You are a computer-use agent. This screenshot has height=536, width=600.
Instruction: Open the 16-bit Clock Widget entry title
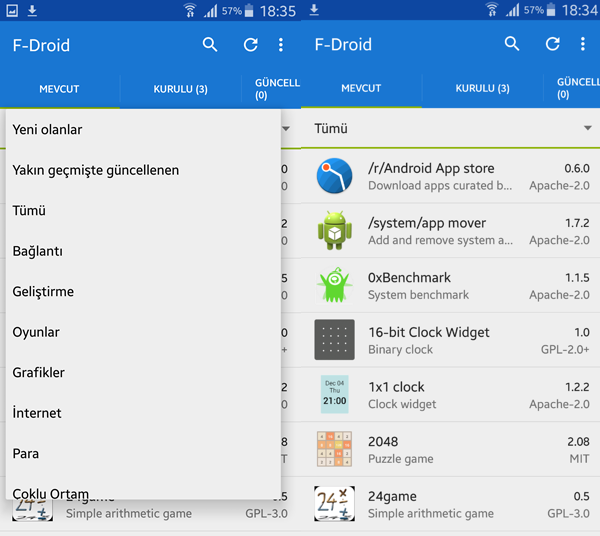pos(429,332)
